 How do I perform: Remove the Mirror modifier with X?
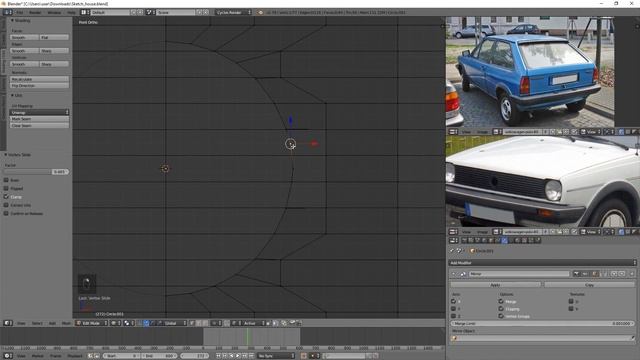(x=631, y=274)
